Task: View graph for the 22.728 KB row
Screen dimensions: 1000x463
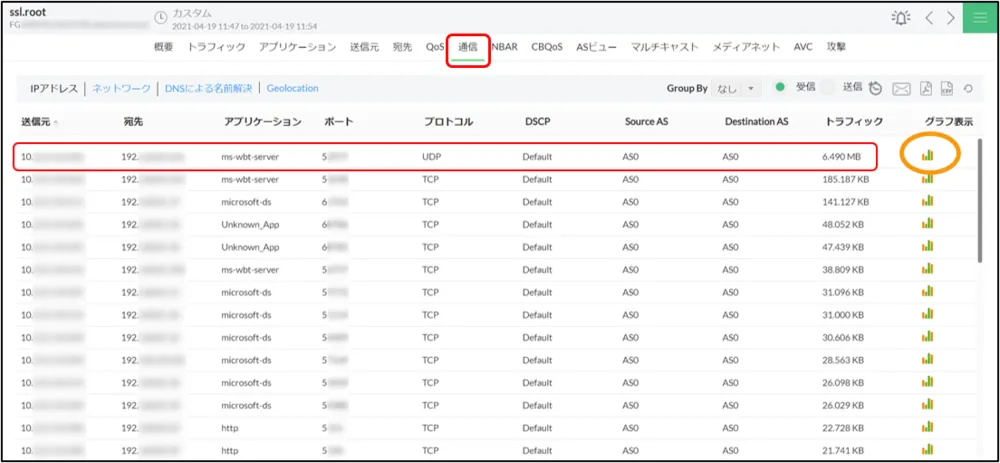Action: [x=927, y=428]
